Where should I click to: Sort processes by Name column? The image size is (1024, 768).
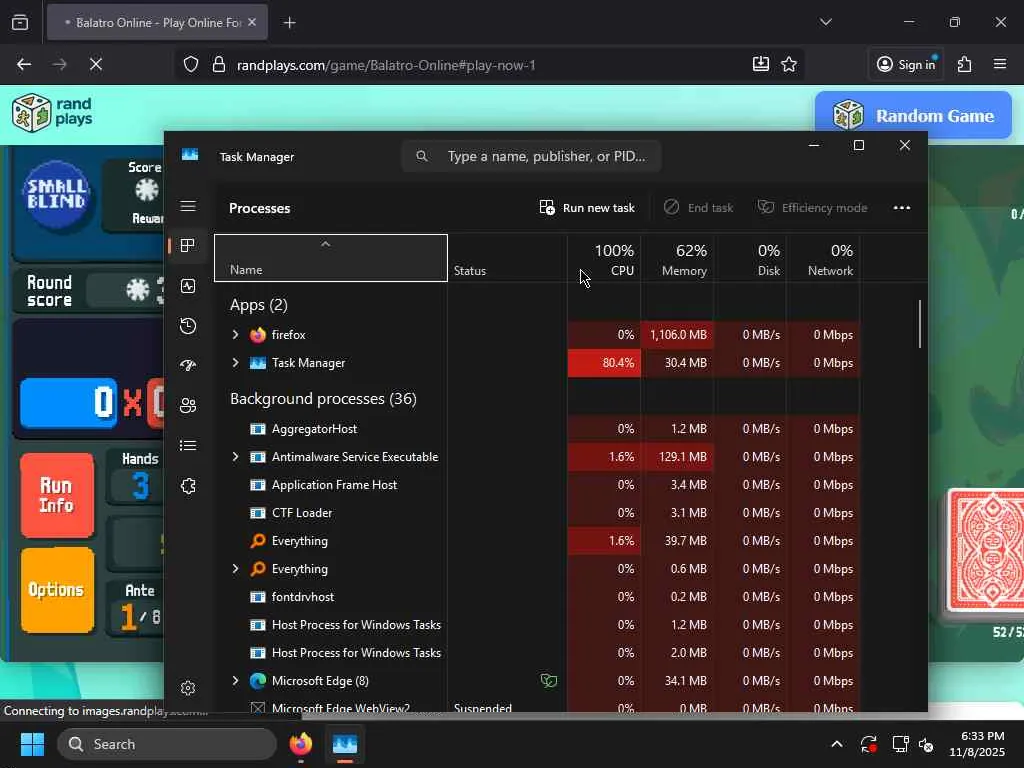[330, 258]
